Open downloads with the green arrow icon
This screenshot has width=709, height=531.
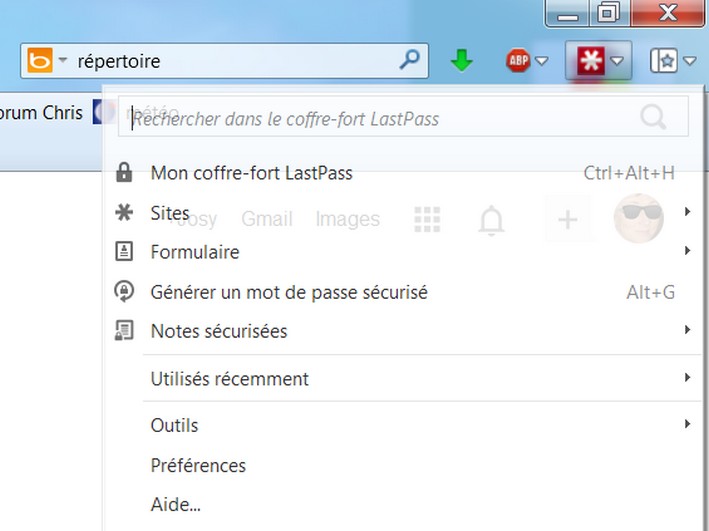pos(462,60)
